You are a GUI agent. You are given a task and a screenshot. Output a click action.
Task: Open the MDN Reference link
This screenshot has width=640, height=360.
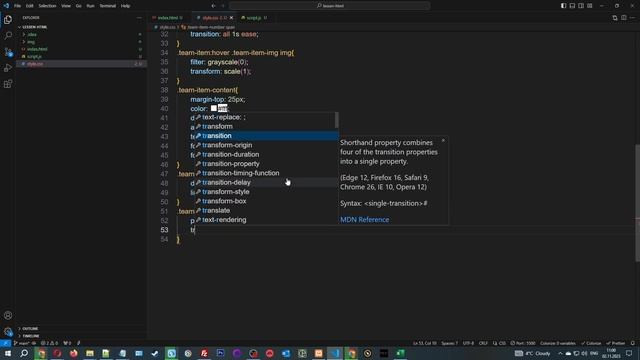(x=364, y=220)
